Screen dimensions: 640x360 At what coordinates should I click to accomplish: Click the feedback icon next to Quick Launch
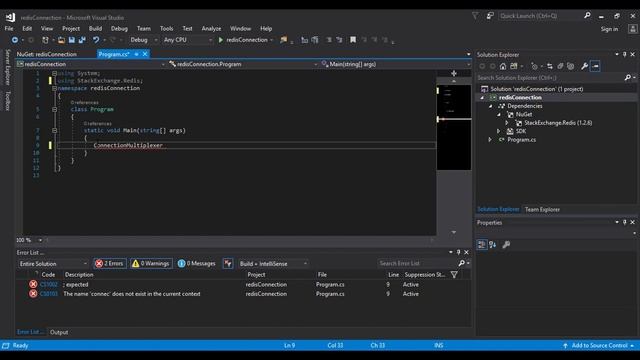point(490,16)
